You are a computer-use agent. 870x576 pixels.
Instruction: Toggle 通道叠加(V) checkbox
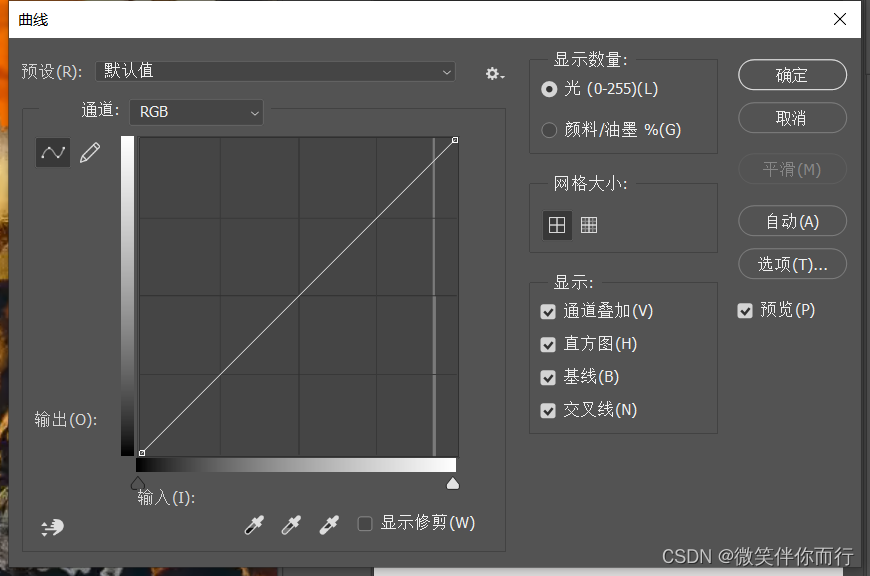tap(548, 312)
